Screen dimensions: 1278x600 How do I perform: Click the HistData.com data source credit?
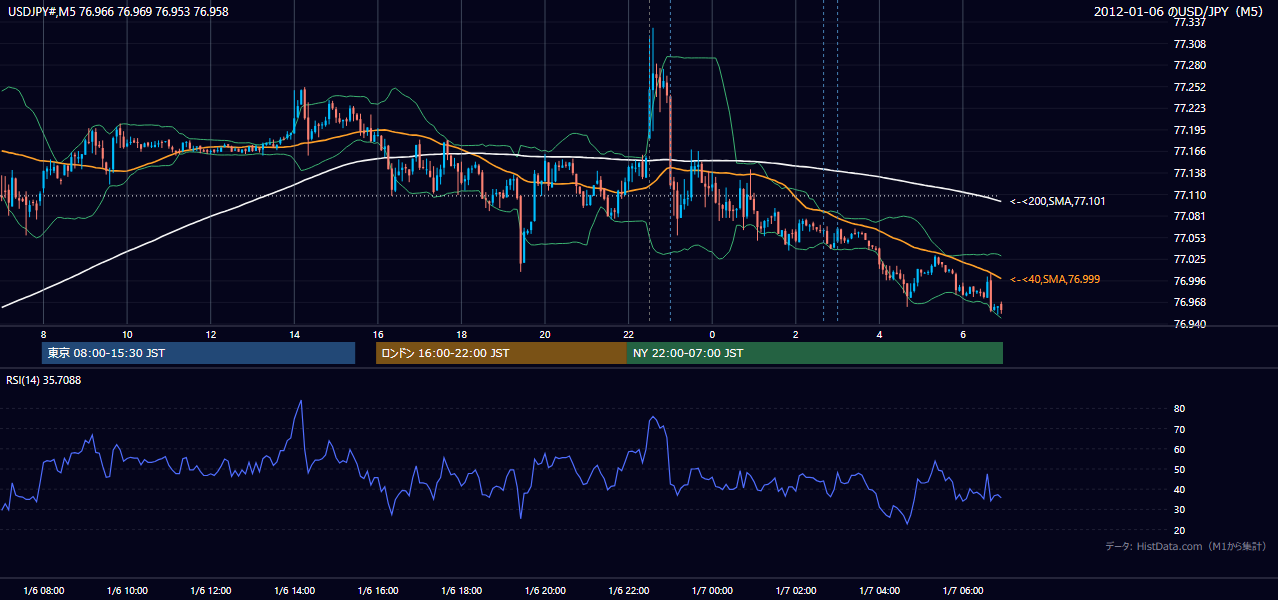(1186, 546)
